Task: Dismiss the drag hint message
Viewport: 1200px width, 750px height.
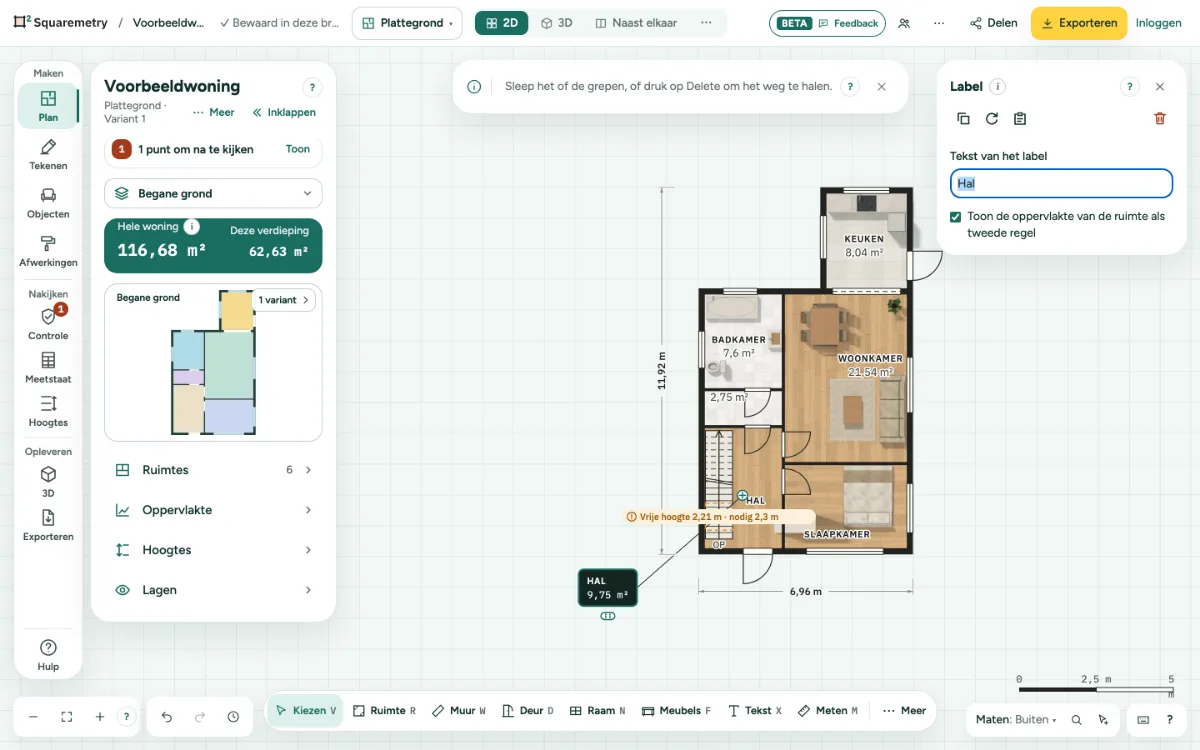Action: click(881, 87)
